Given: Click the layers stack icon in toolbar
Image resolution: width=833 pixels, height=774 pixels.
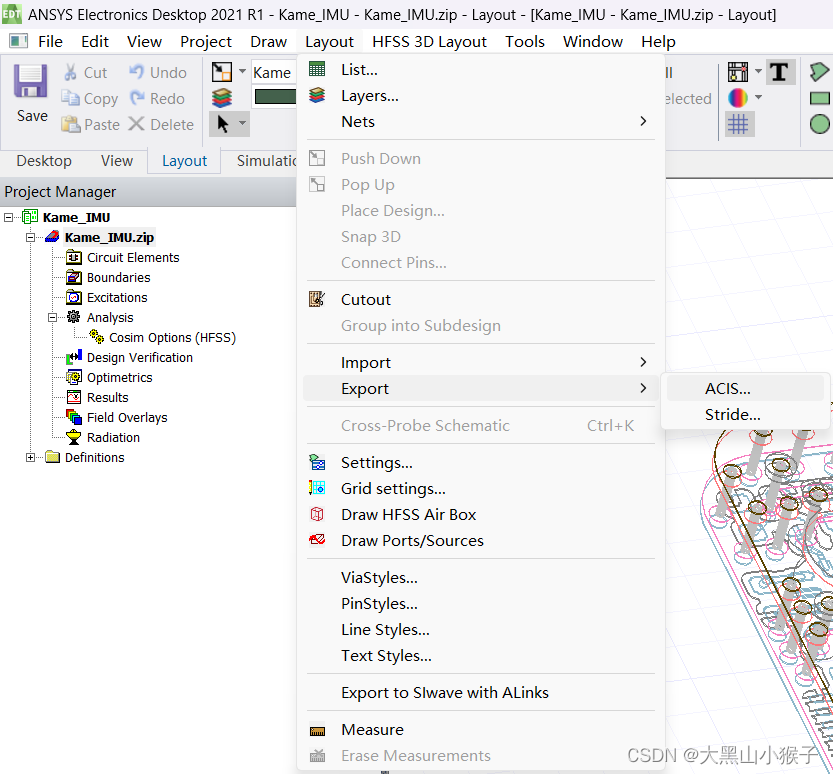Looking at the screenshot, I should click(222, 98).
